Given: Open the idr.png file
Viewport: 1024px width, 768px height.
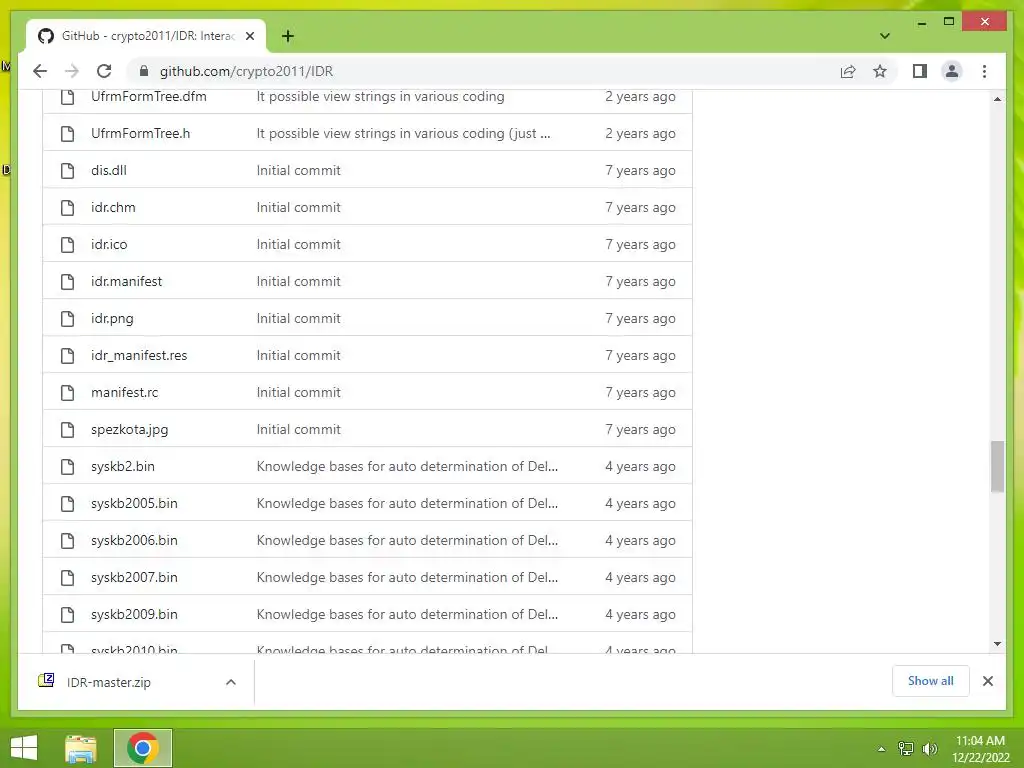Looking at the screenshot, I should tap(112, 319).
